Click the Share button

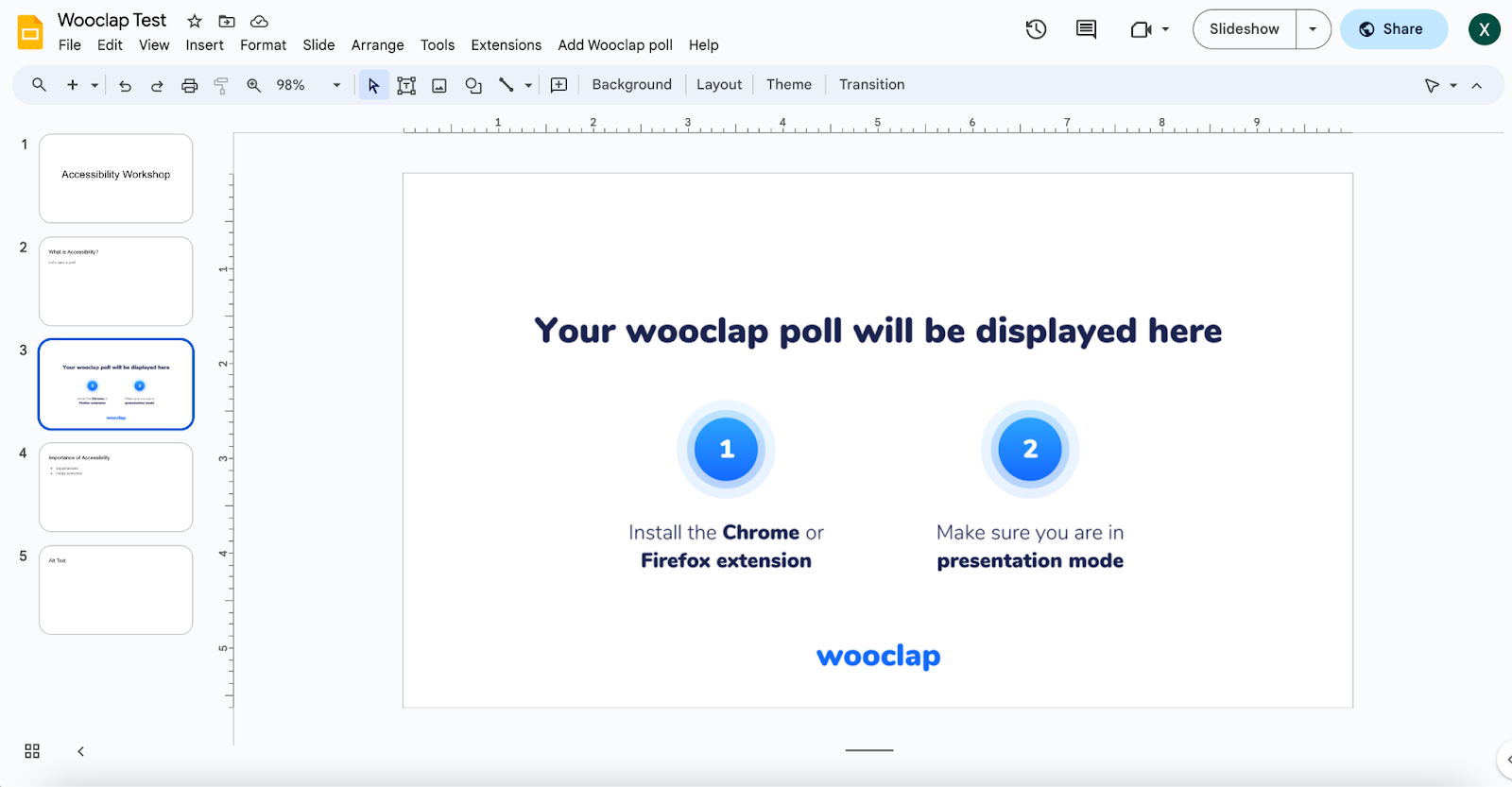[1393, 29]
